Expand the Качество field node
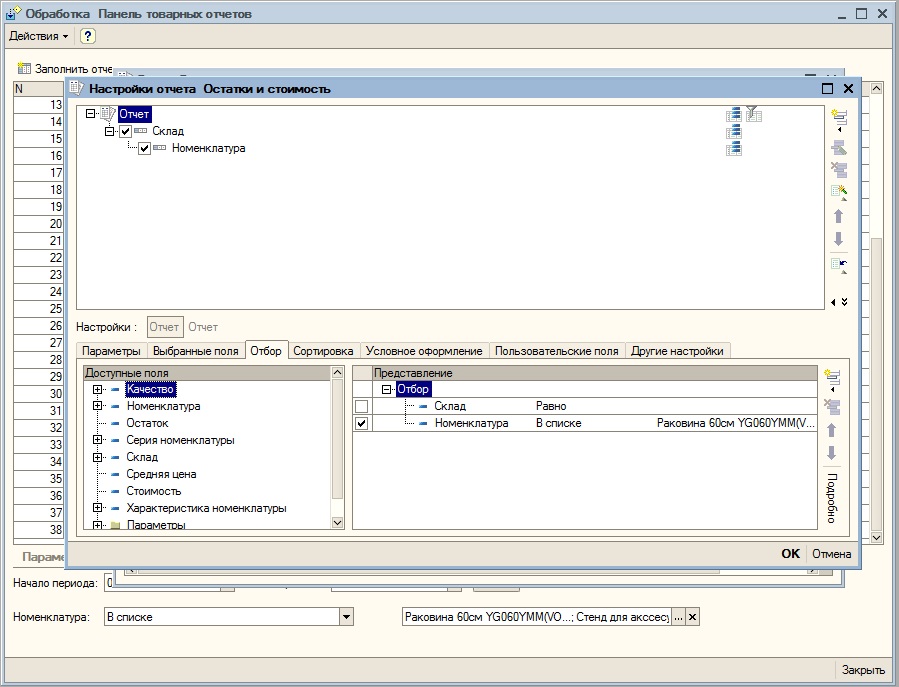This screenshot has height=687, width=899. point(98,390)
